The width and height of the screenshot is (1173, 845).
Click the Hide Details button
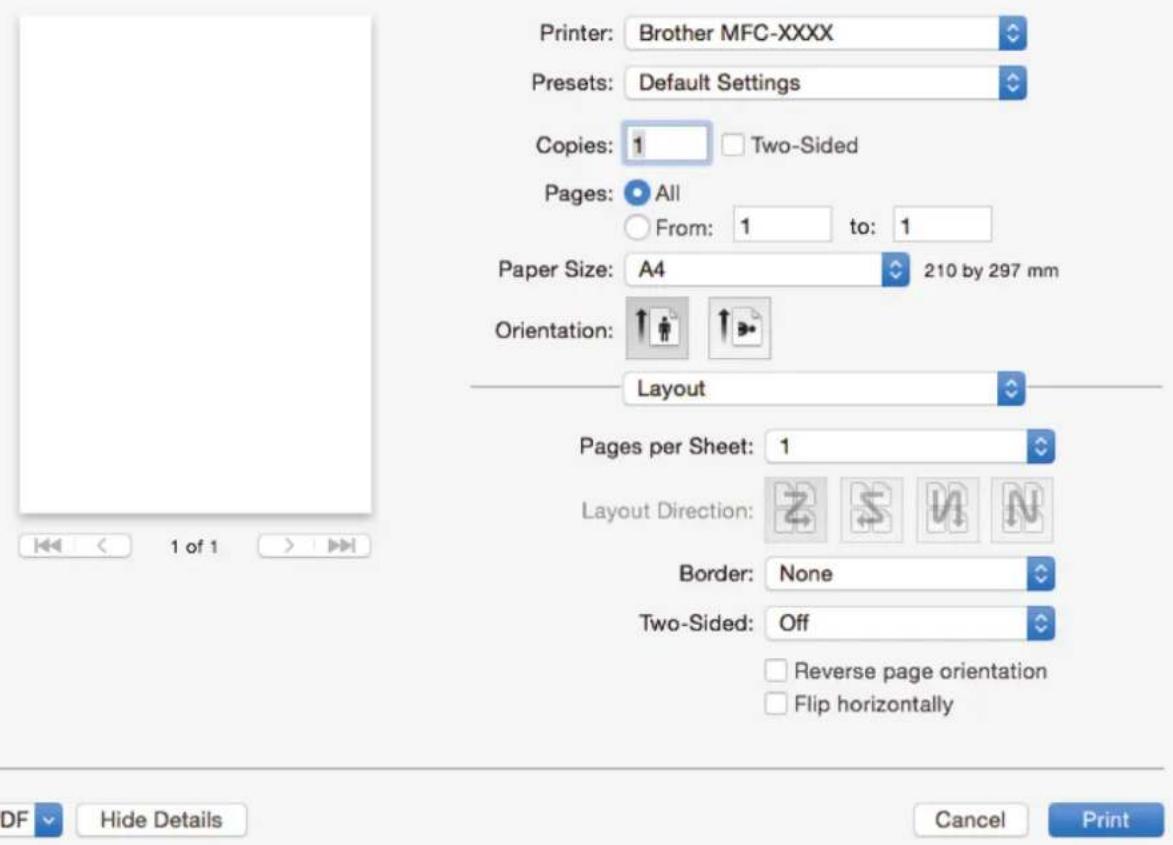161,820
